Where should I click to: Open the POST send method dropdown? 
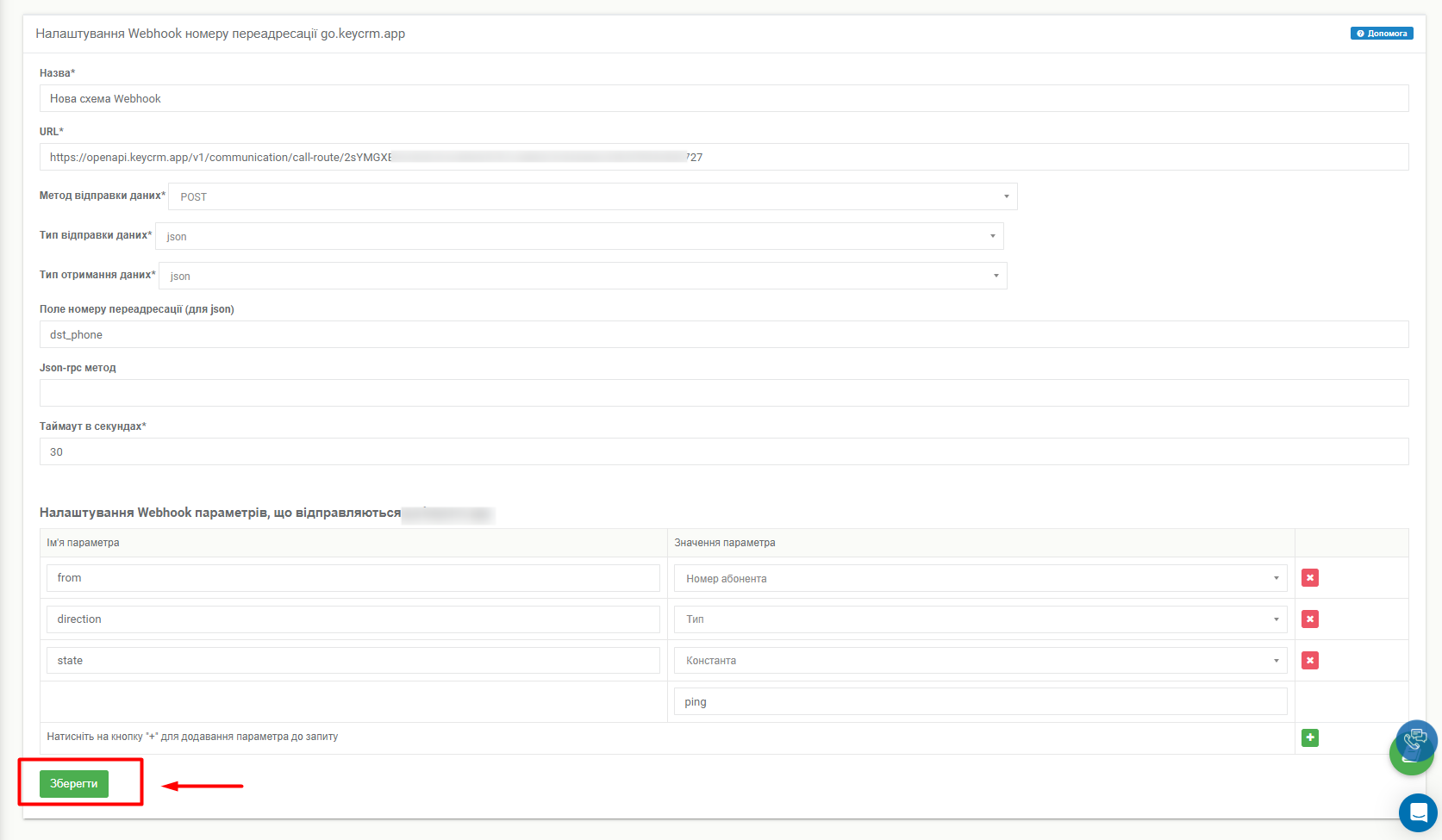click(x=593, y=196)
